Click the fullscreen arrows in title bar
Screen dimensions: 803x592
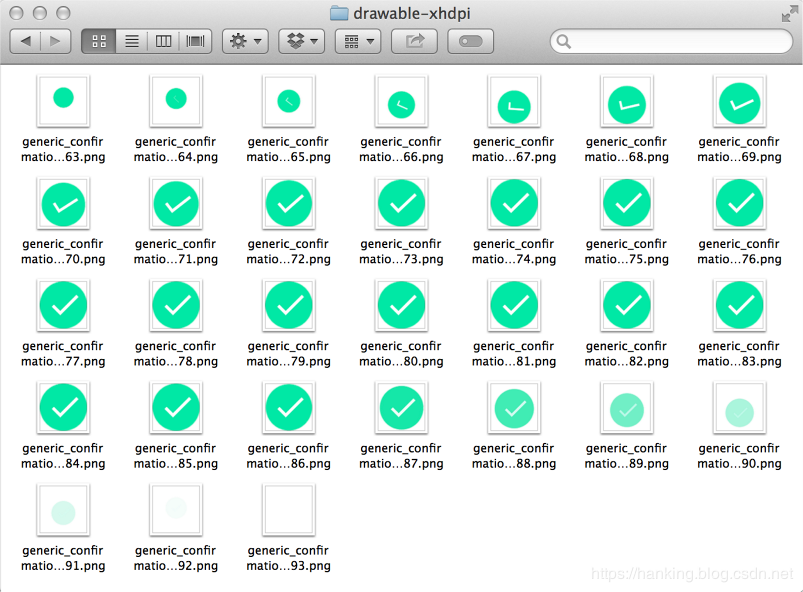789,14
